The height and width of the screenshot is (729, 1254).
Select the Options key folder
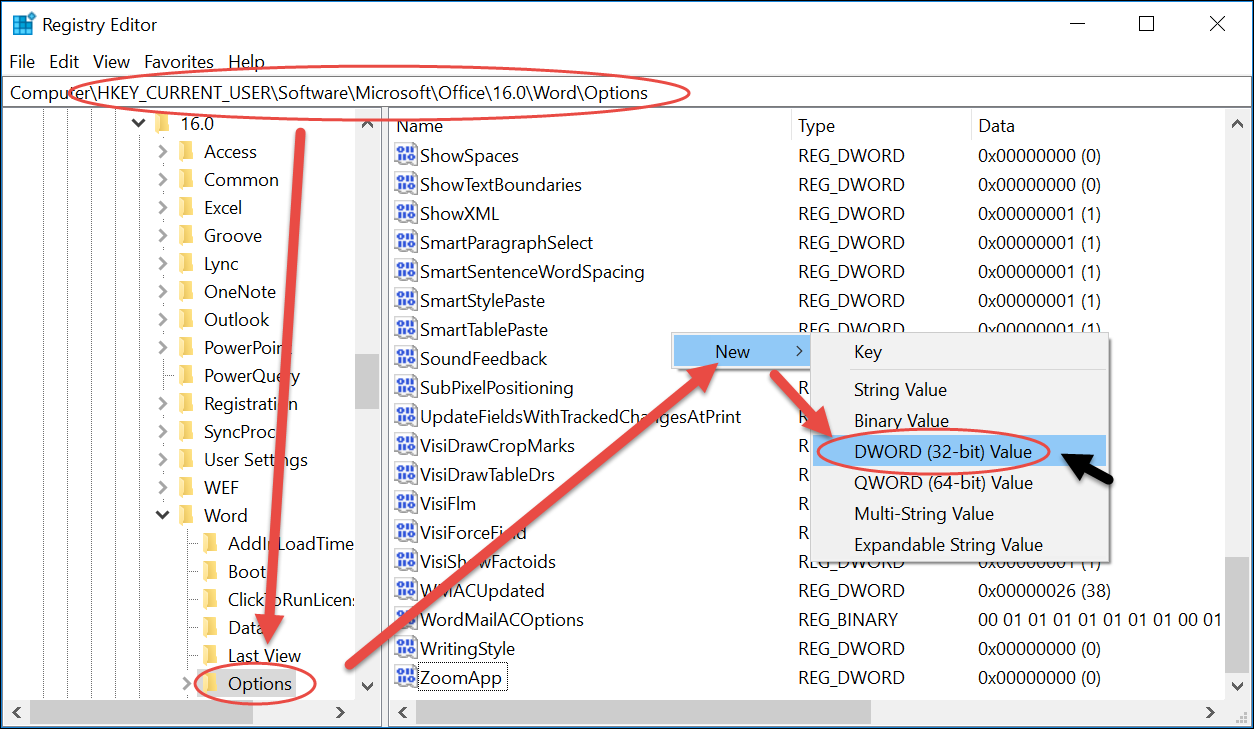(x=262, y=683)
